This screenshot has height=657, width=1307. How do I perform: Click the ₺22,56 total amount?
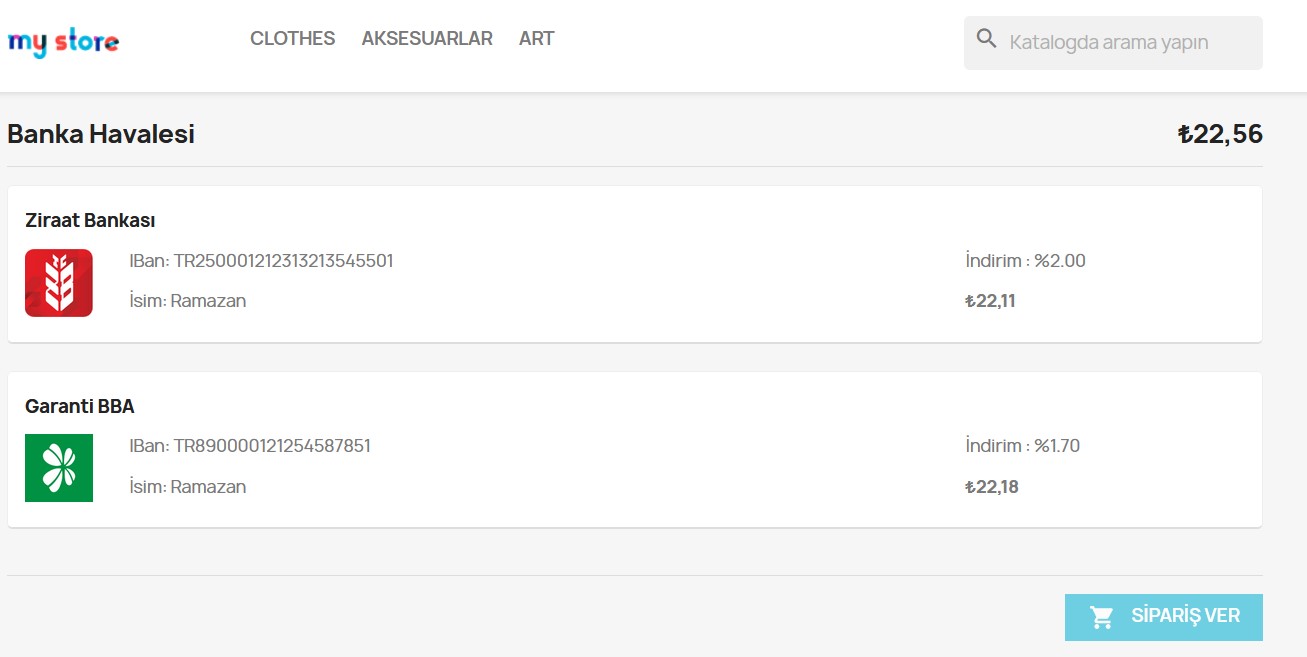[x=1220, y=134]
